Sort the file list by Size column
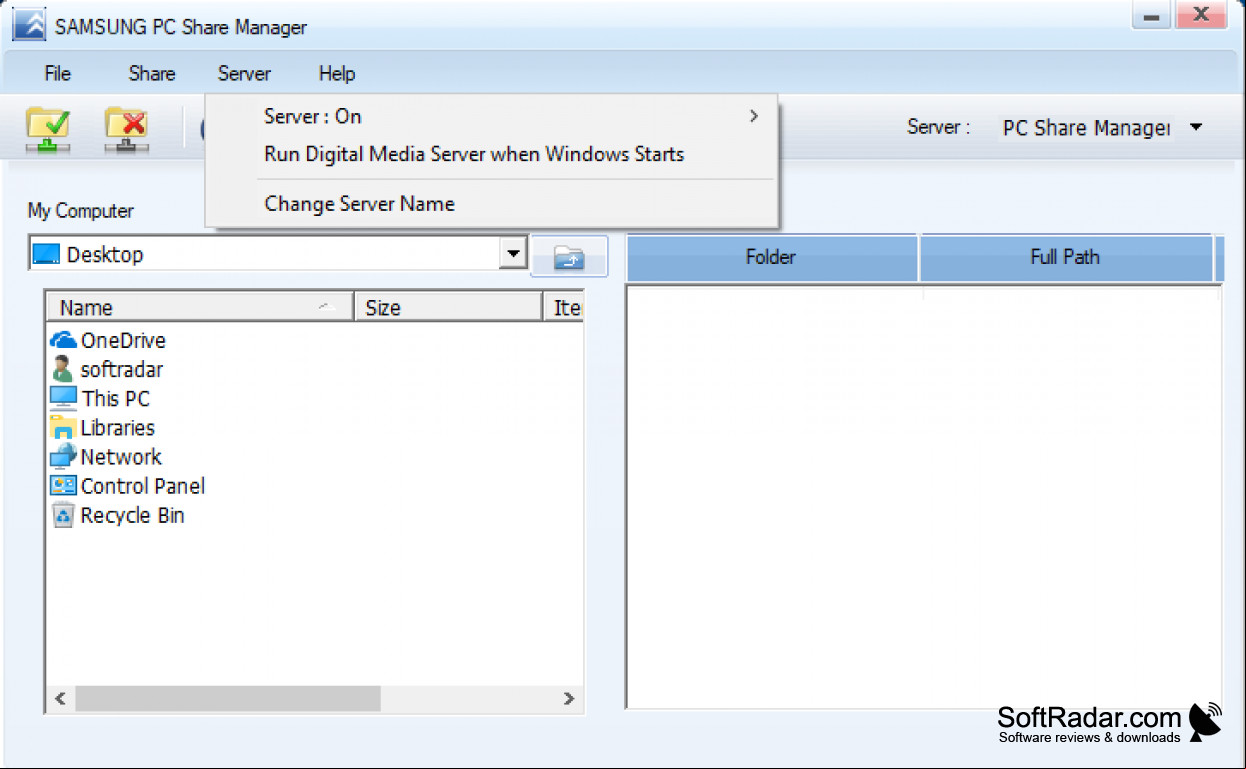 coord(448,307)
